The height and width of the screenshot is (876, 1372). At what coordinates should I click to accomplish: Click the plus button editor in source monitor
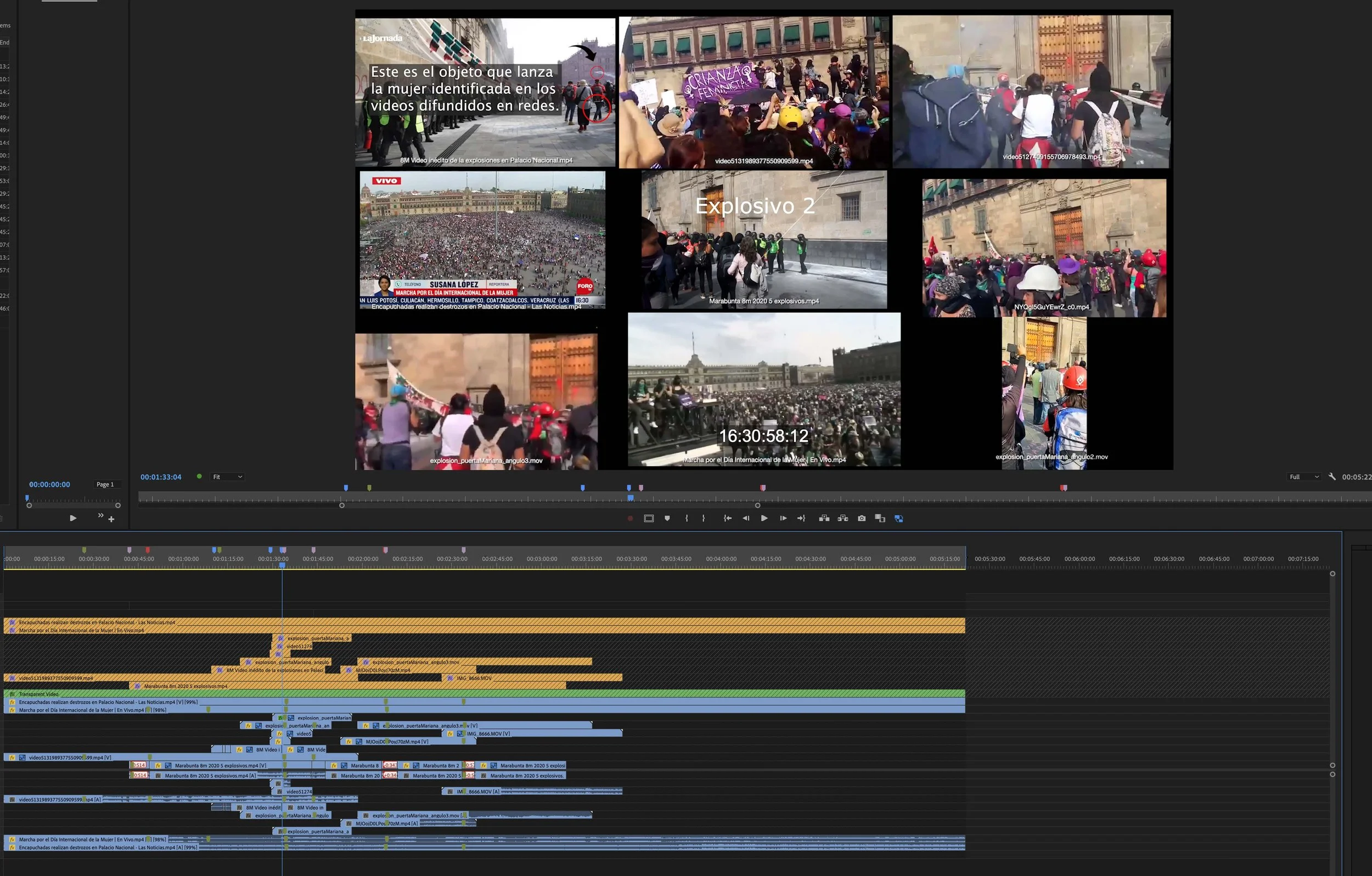(x=111, y=519)
